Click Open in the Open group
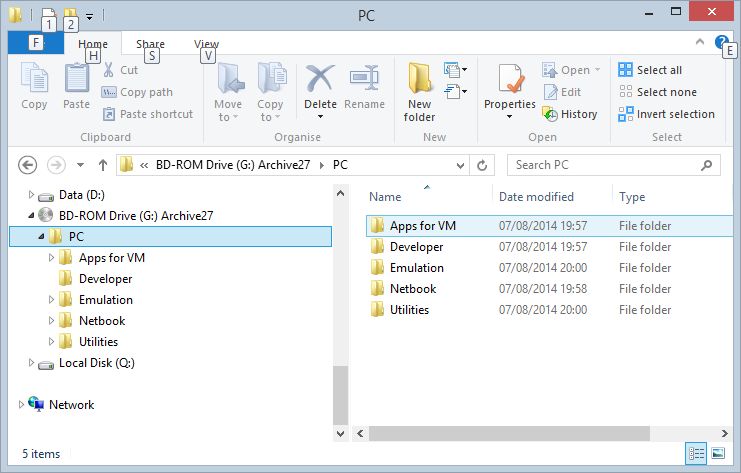Viewport: 741px width, 473px height. click(571, 70)
